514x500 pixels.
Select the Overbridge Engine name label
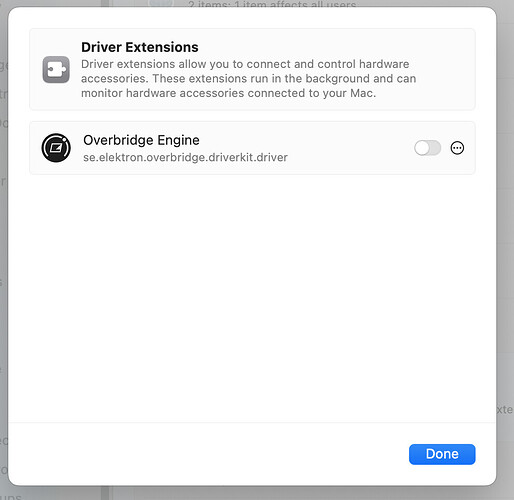point(141,140)
